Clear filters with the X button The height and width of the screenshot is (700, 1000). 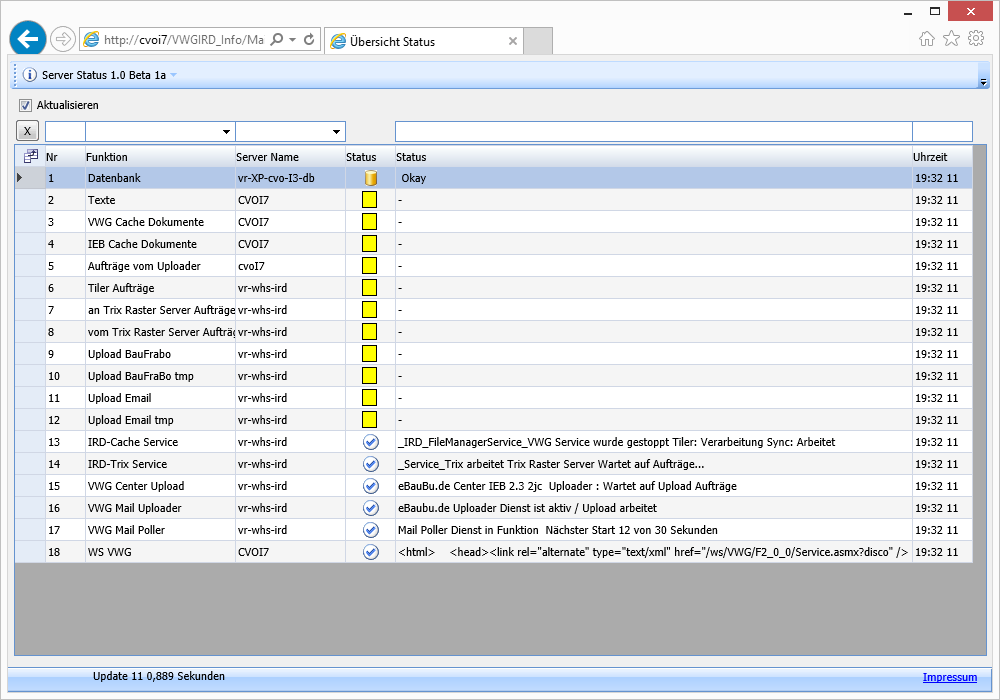click(27, 131)
